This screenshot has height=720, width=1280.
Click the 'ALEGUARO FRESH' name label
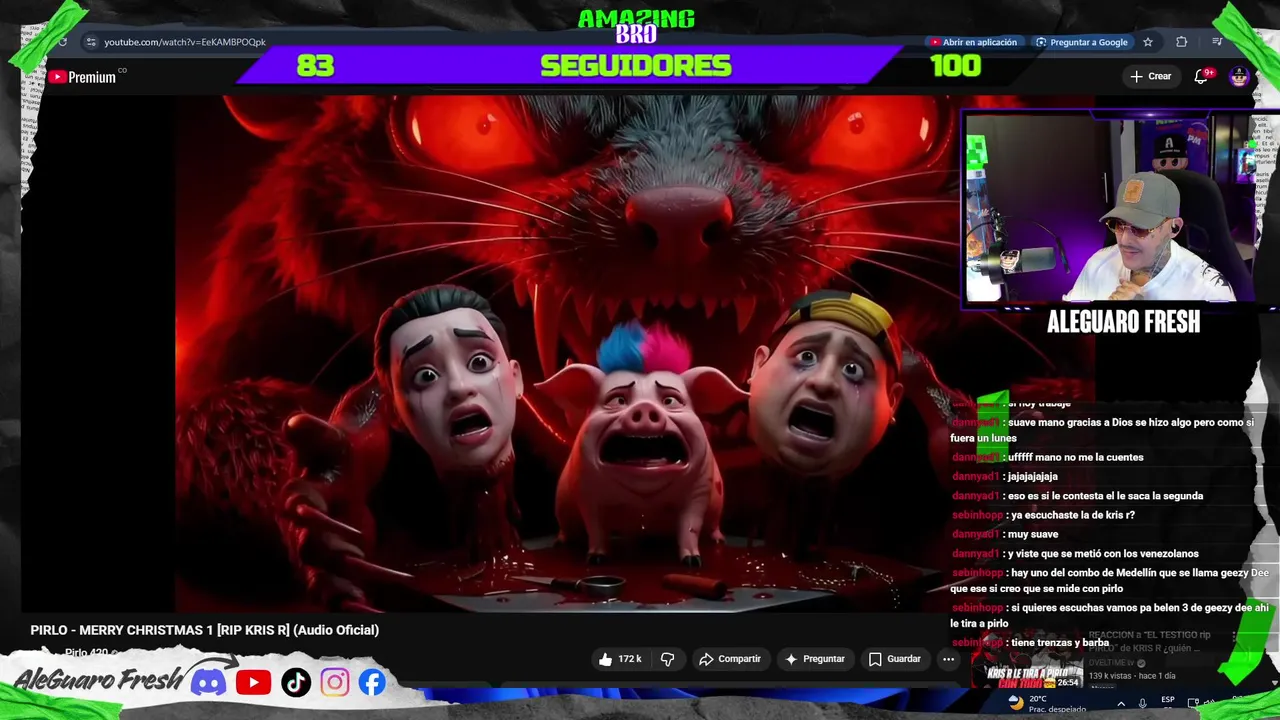[x=1123, y=322]
